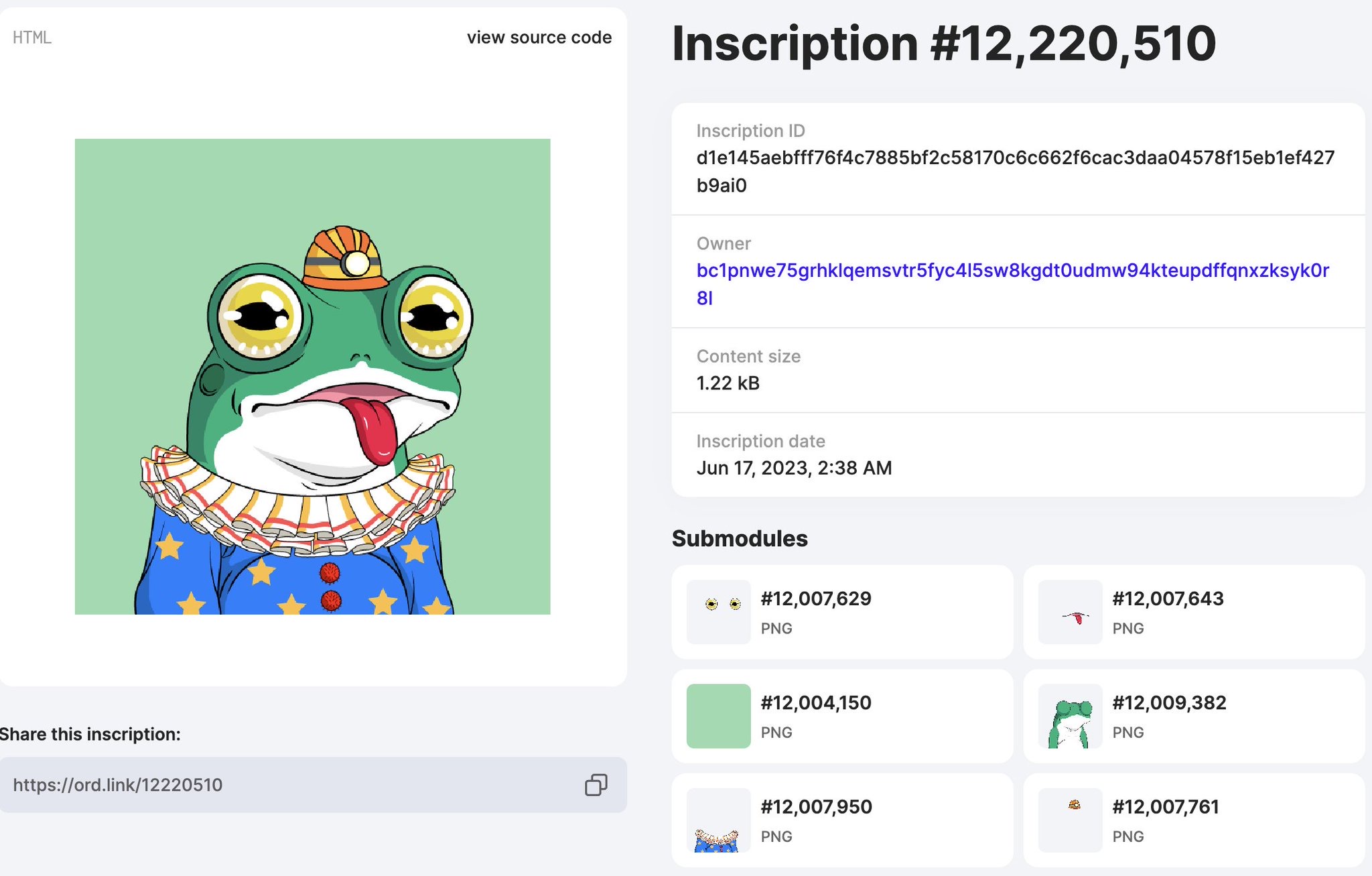1372x876 pixels.
Task: Open frog body submodule thumbnail
Action: pyautogui.click(x=1070, y=716)
